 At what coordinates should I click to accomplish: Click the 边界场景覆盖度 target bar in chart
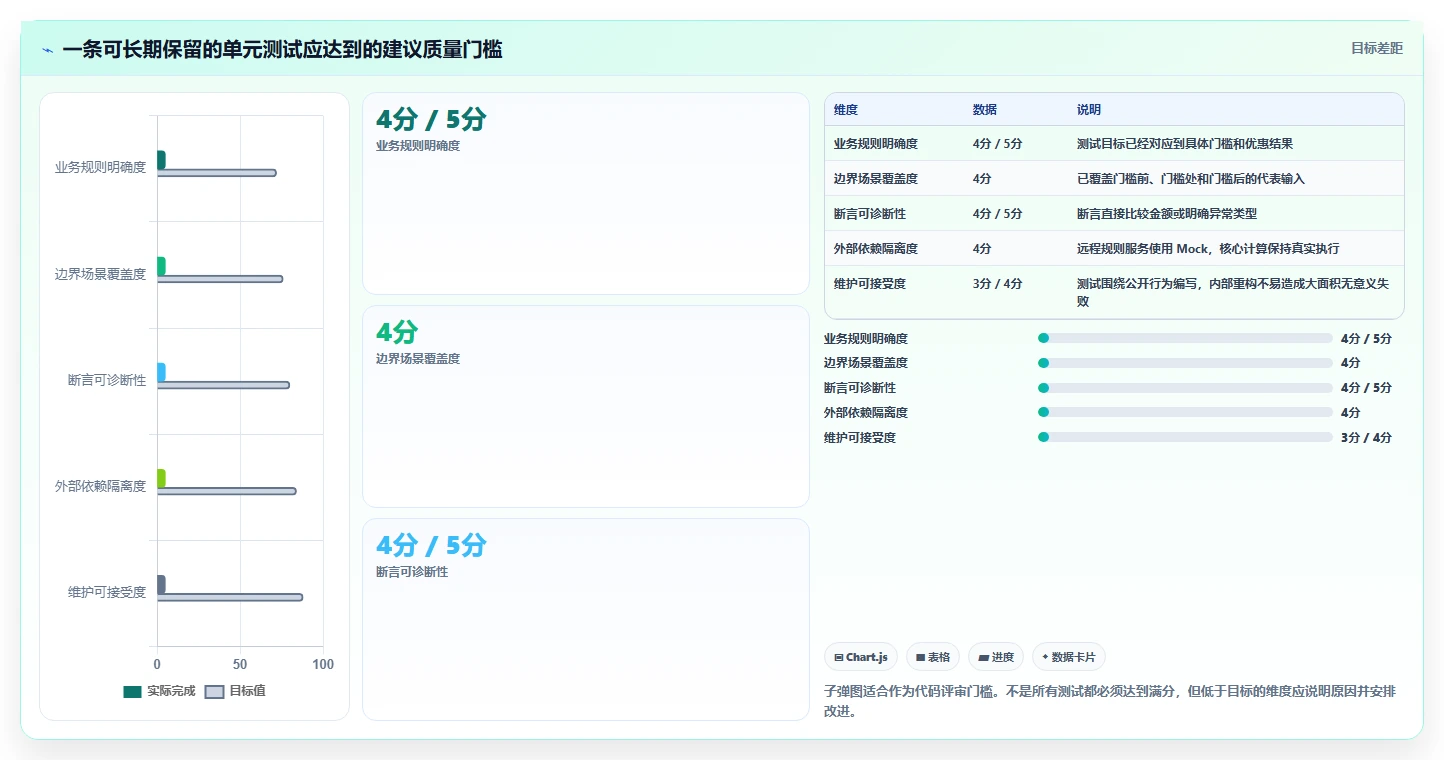point(220,279)
